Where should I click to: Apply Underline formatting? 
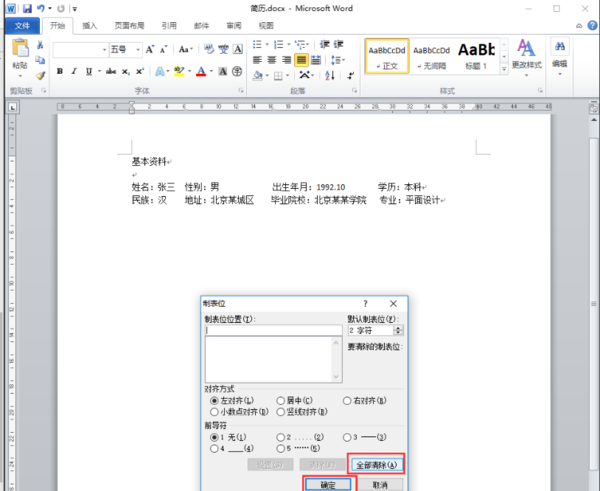tap(89, 71)
